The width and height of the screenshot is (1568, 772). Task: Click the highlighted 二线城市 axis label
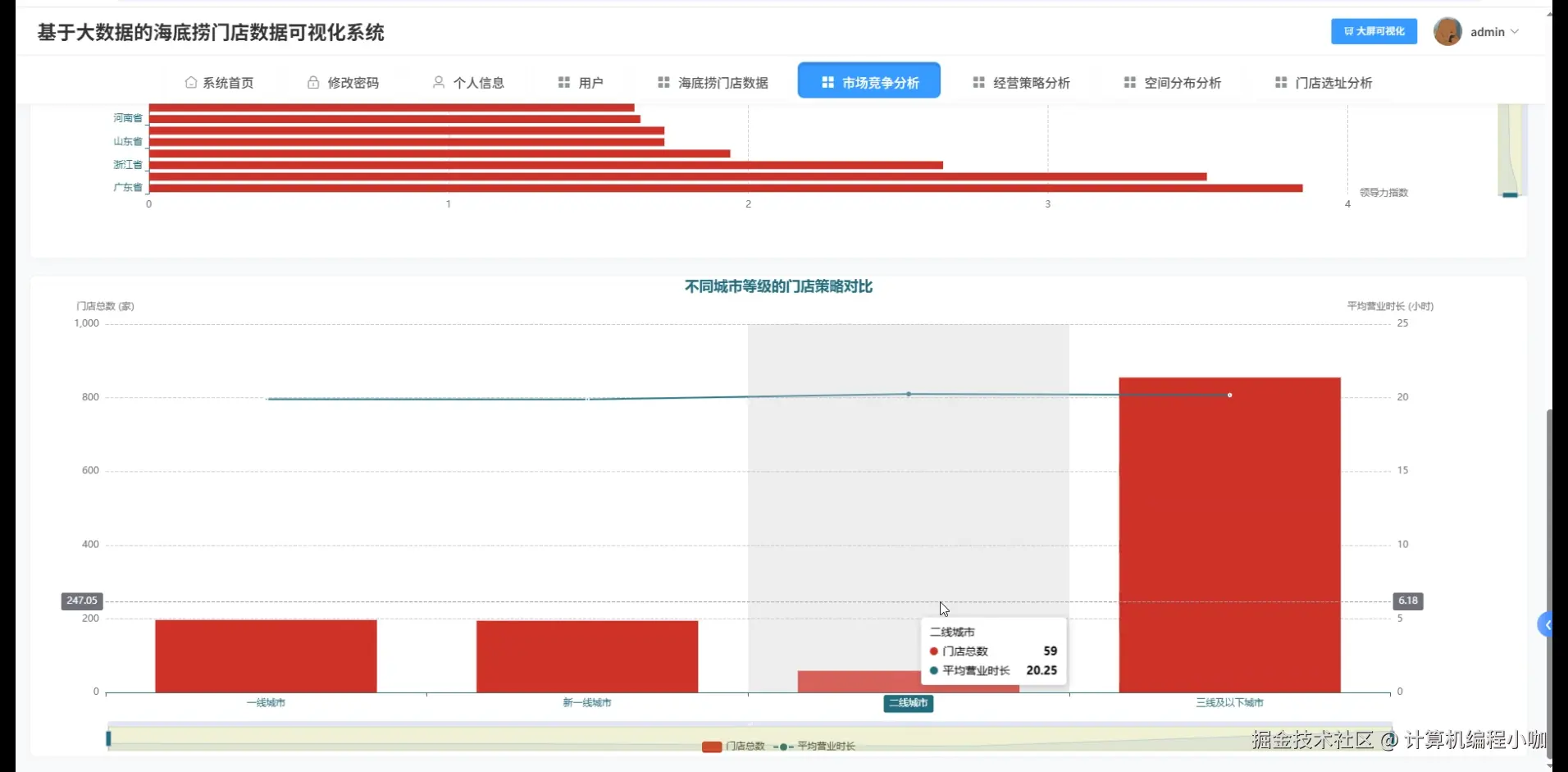(x=909, y=703)
